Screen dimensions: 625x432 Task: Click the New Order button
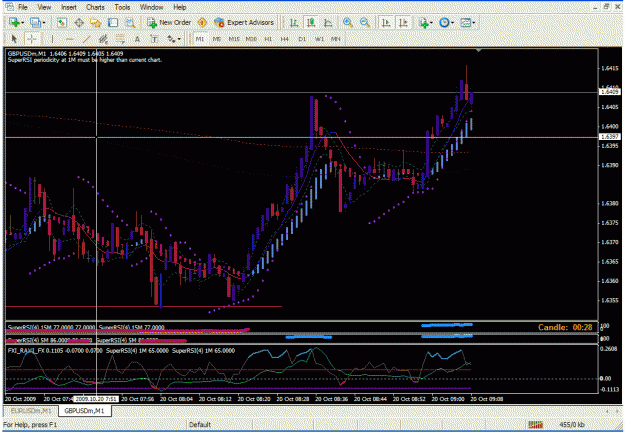pyautogui.click(x=169, y=23)
